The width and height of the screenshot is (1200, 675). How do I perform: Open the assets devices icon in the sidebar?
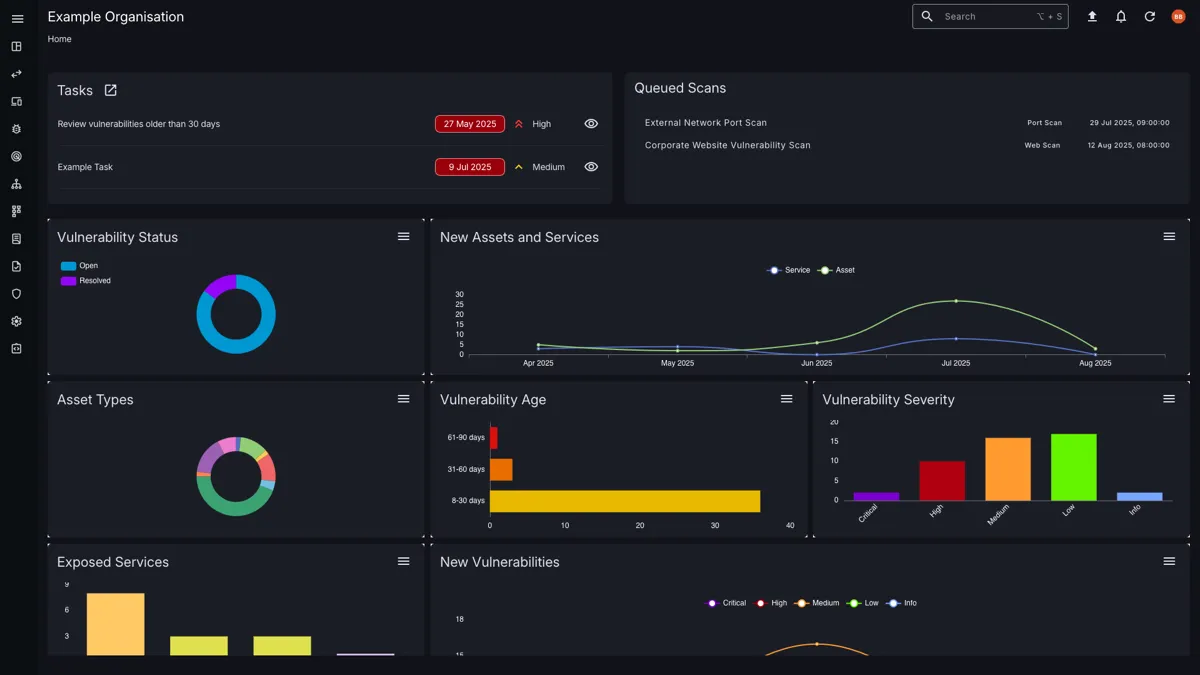click(x=17, y=101)
